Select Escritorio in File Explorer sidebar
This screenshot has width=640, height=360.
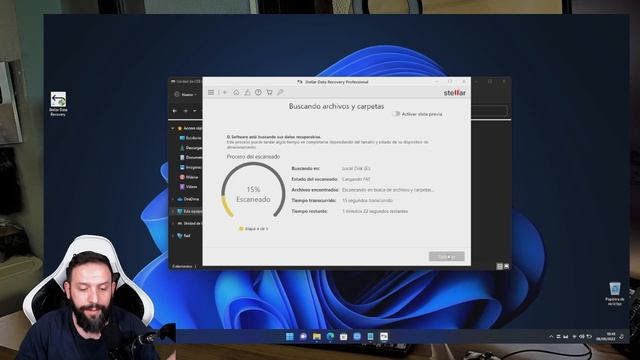tap(191, 138)
